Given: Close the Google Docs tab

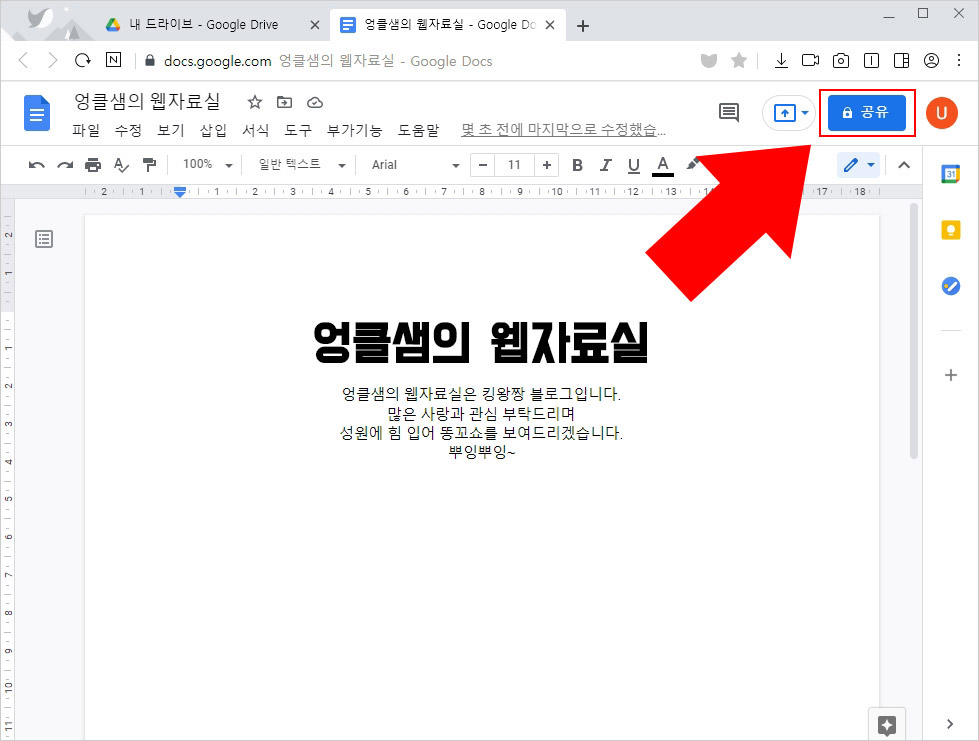Looking at the screenshot, I should (550, 25).
